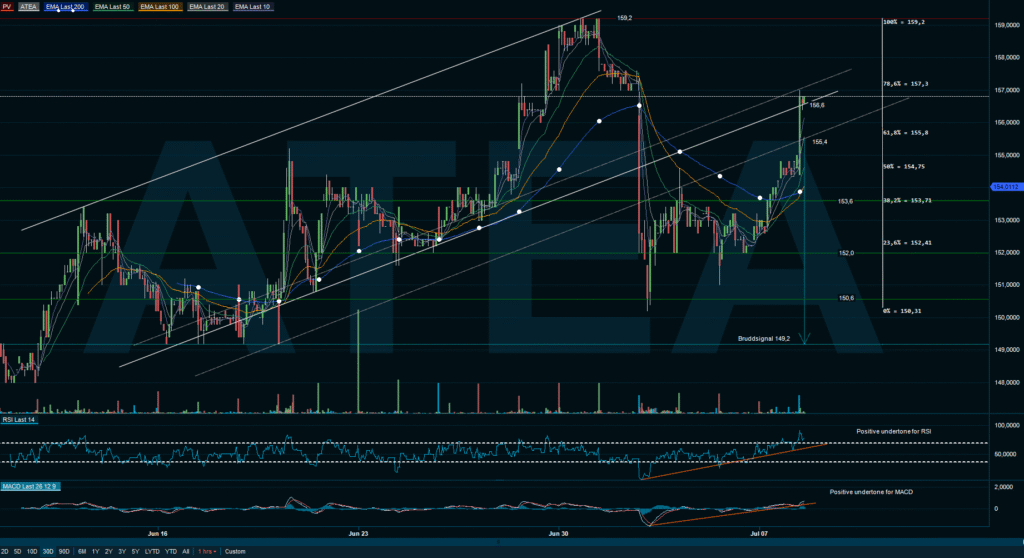Click the 152,0 support level label

point(846,253)
